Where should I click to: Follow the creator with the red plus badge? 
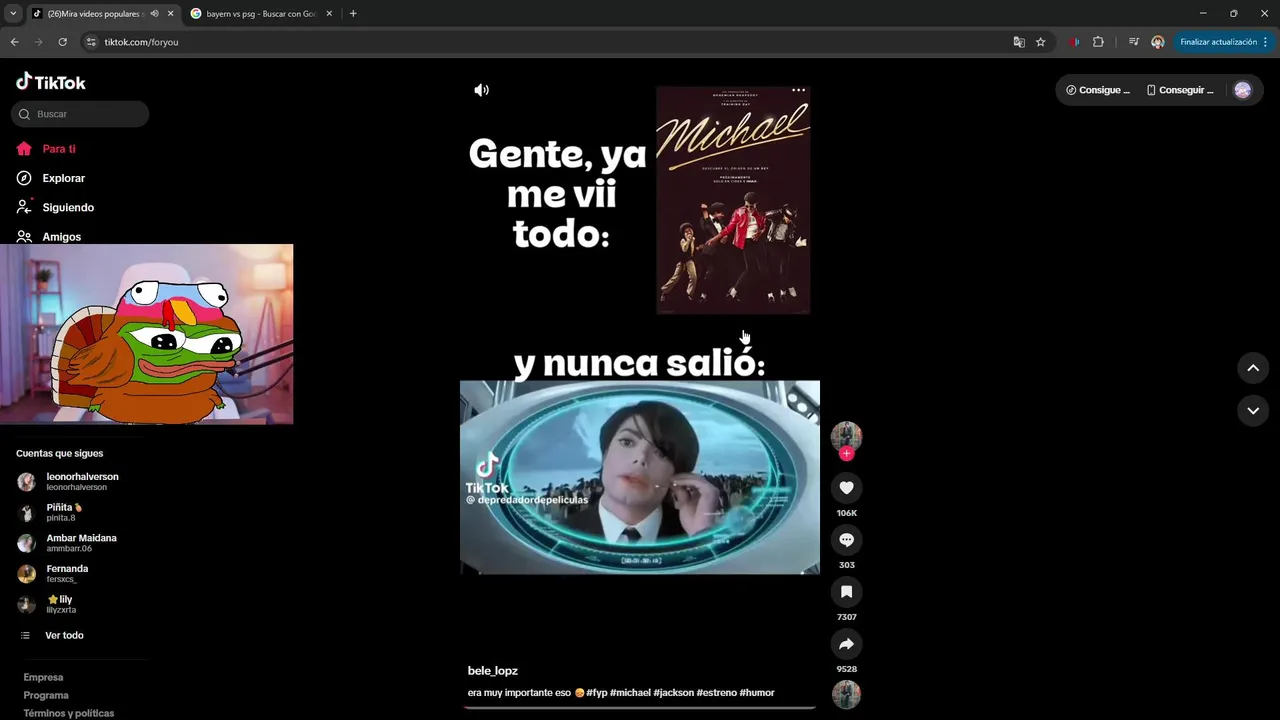click(x=846, y=454)
